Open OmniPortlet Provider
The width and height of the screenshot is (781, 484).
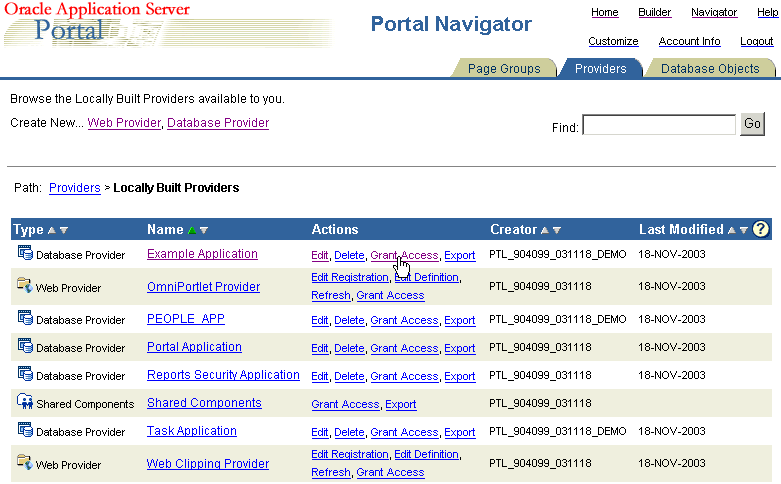point(203,287)
